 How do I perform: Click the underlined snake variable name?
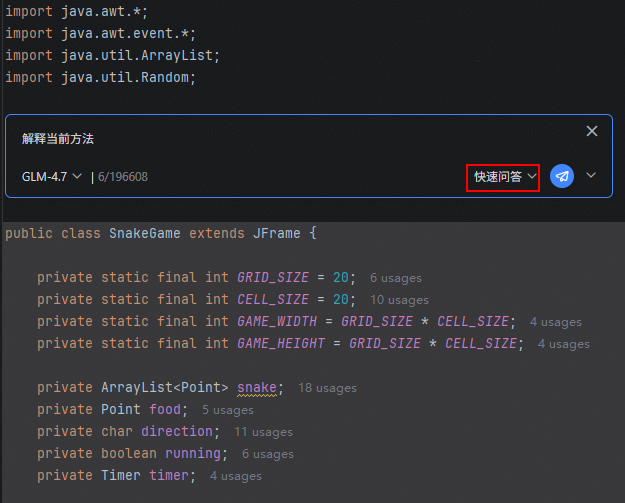point(259,388)
